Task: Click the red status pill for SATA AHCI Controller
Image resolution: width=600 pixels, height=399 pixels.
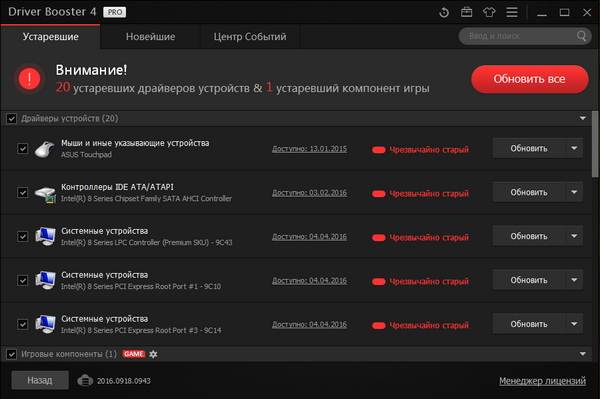Action: [x=378, y=194]
